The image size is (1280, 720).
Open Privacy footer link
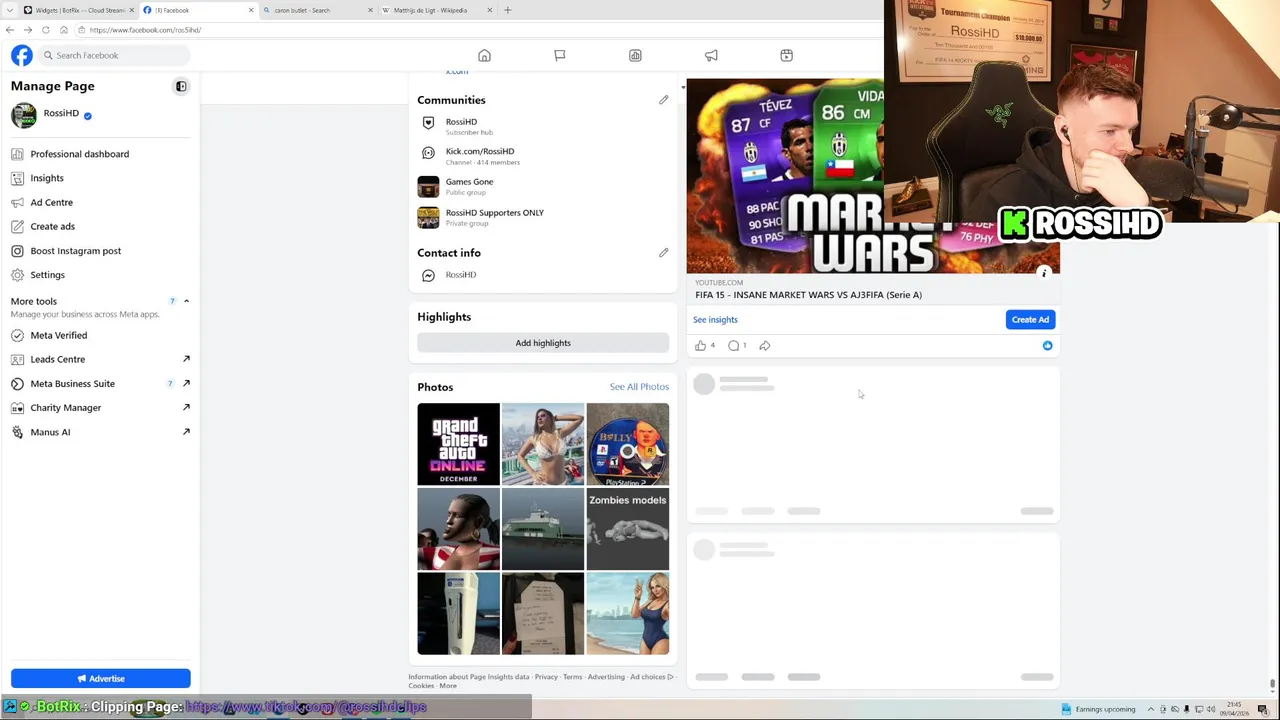click(546, 677)
